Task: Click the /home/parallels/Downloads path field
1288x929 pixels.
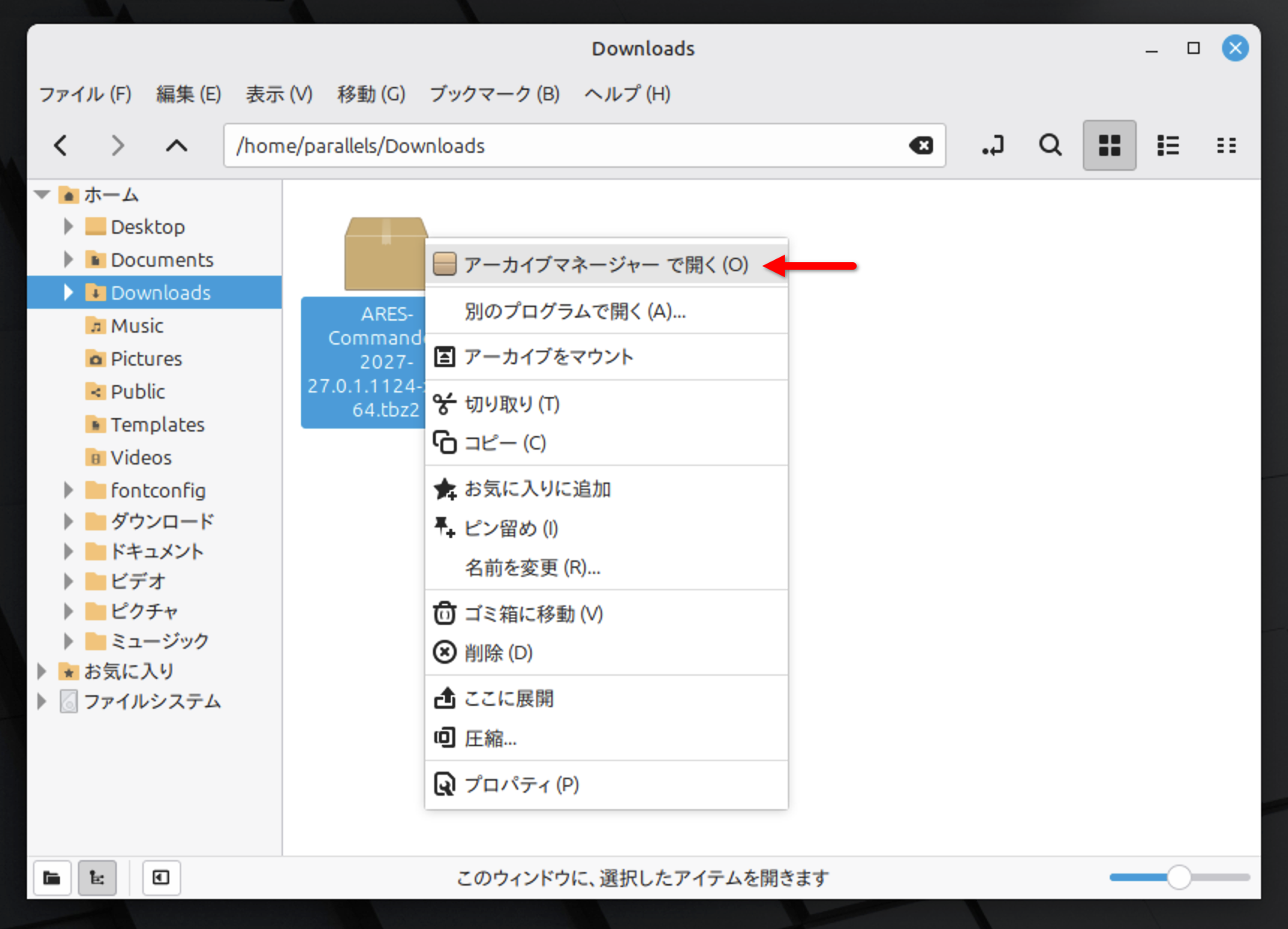Action: tap(569, 145)
